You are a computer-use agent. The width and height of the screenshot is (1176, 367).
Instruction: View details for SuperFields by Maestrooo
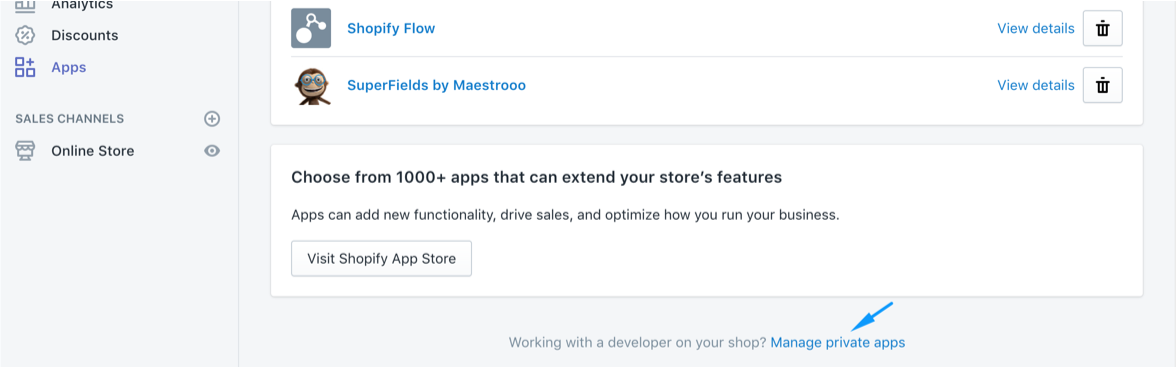click(x=1036, y=86)
